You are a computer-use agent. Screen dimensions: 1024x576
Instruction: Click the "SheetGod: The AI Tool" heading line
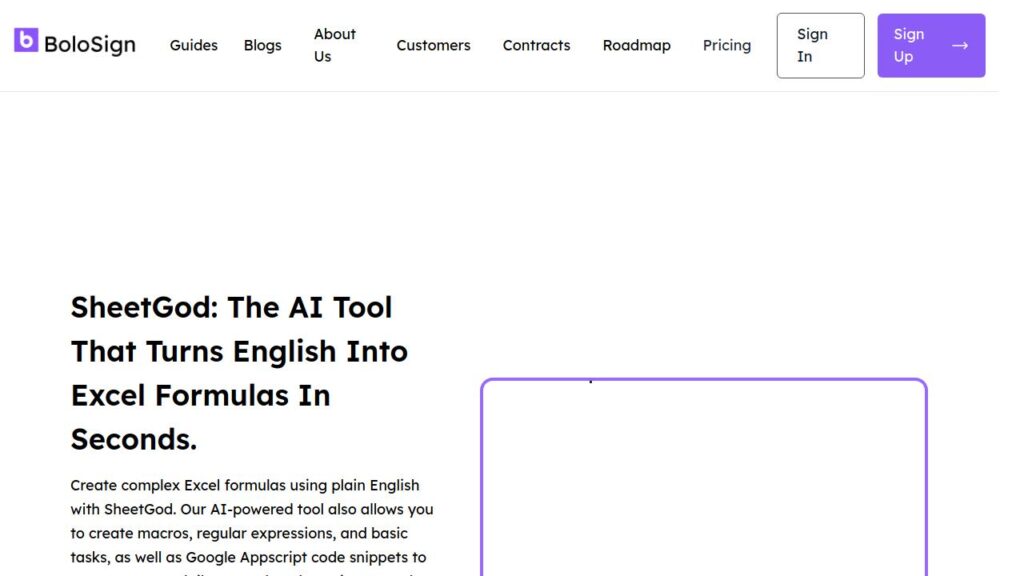coord(231,307)
